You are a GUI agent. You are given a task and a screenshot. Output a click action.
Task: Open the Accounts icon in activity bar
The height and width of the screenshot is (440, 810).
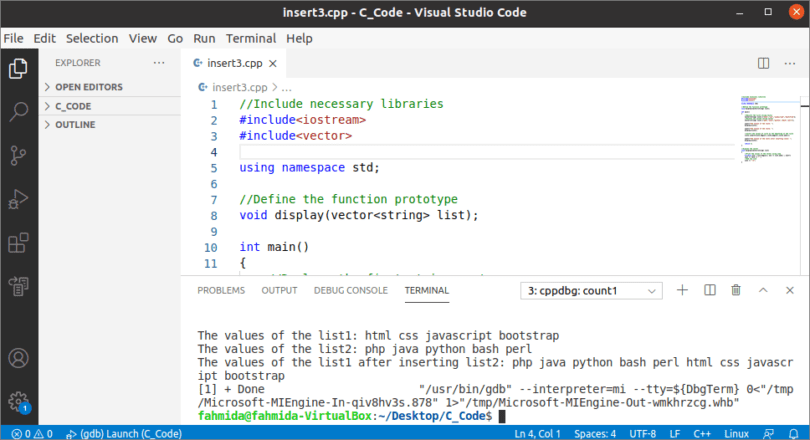19,358
